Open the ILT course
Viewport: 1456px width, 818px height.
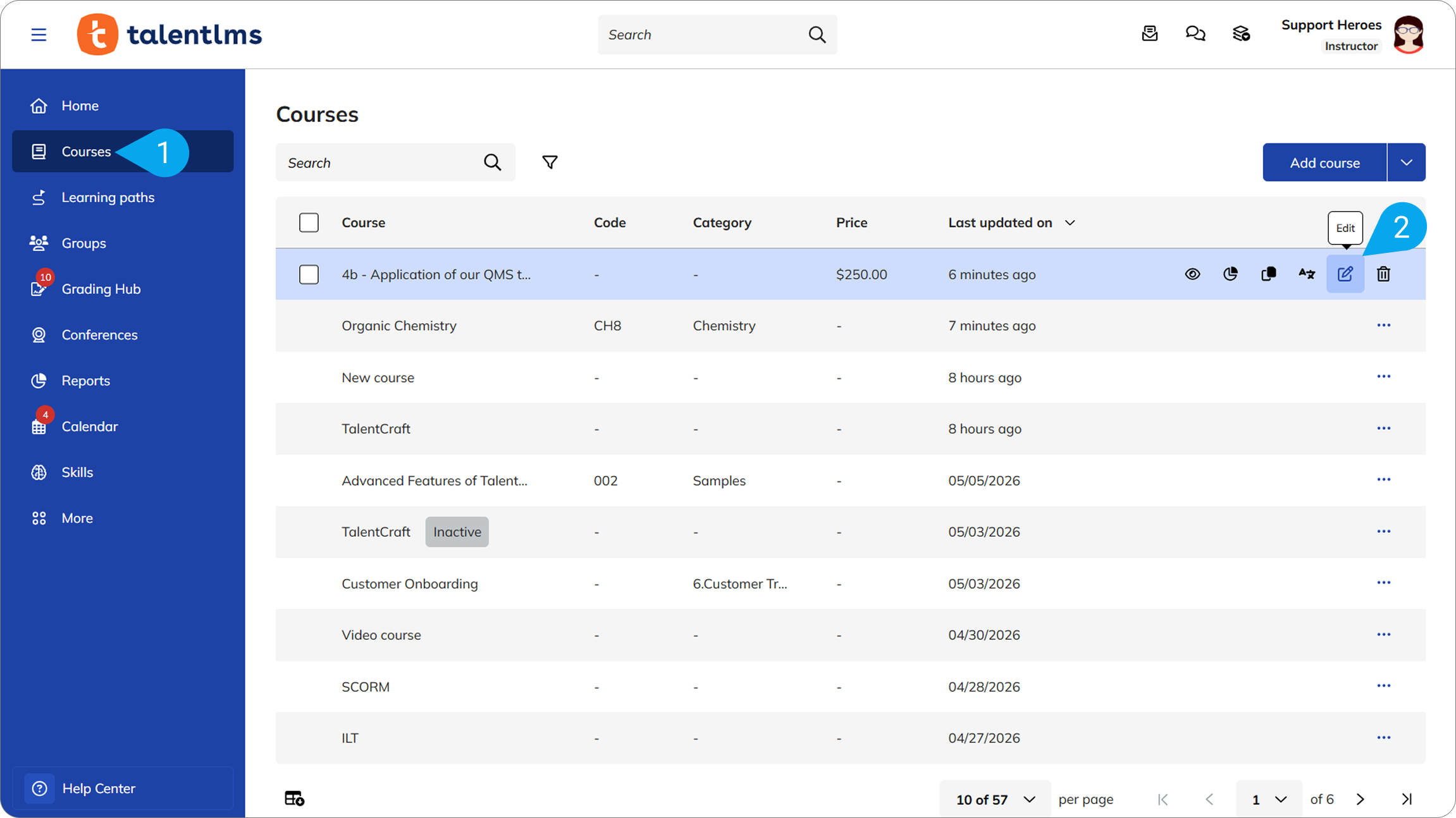pos(350,738)
